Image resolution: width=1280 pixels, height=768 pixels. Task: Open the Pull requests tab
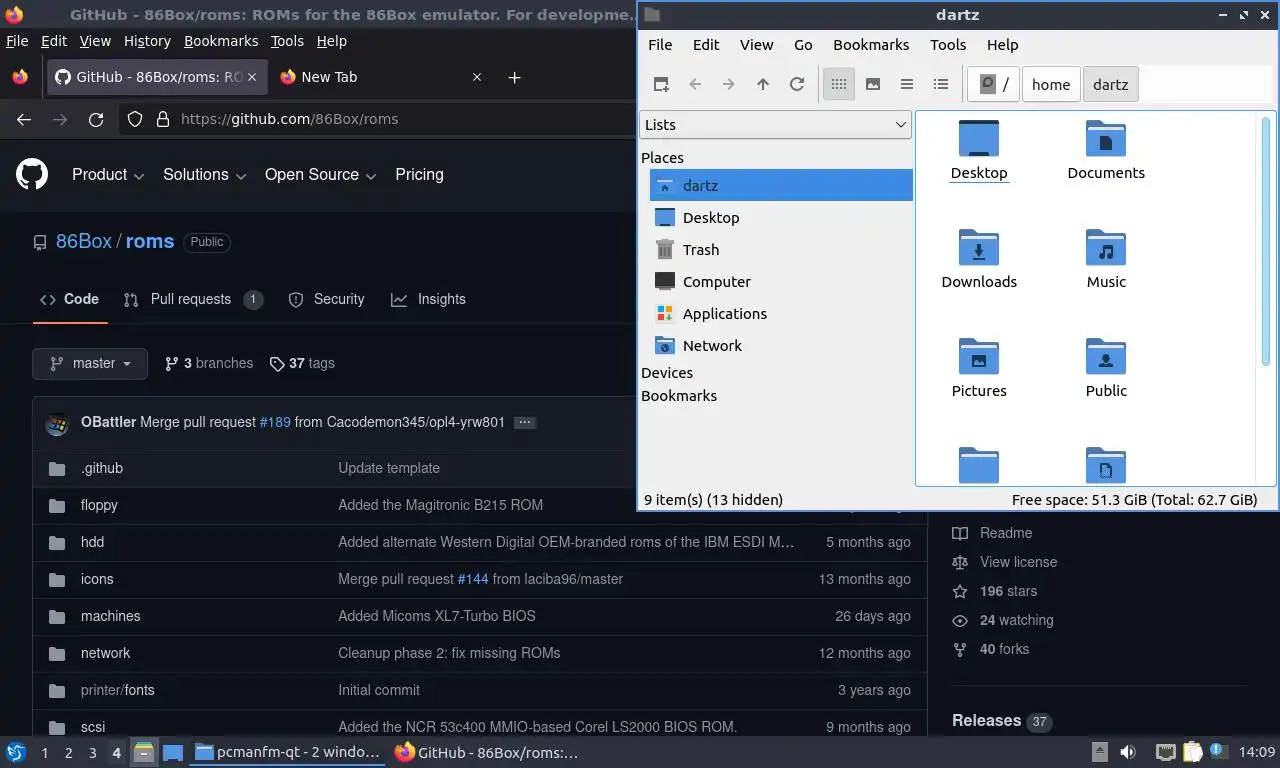[193, 299]
